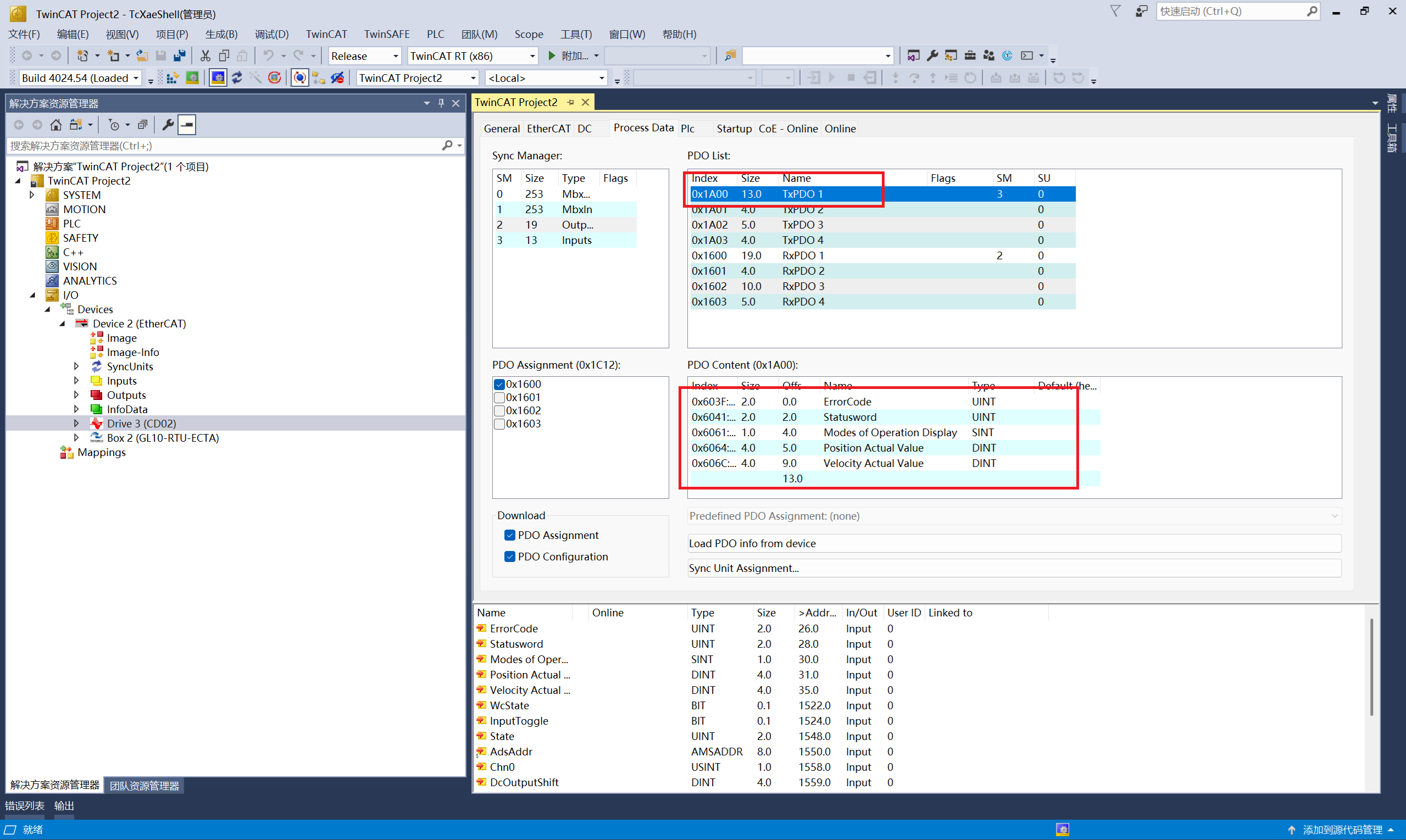Viewport: 1406px width, 840px height.
Task: Click the Save All icon
Action: 180,55
